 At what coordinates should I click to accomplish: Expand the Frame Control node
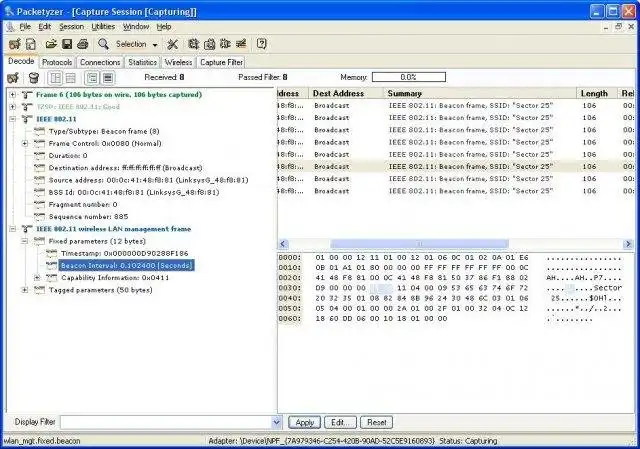pyautogui.click(x=25, y=144)
